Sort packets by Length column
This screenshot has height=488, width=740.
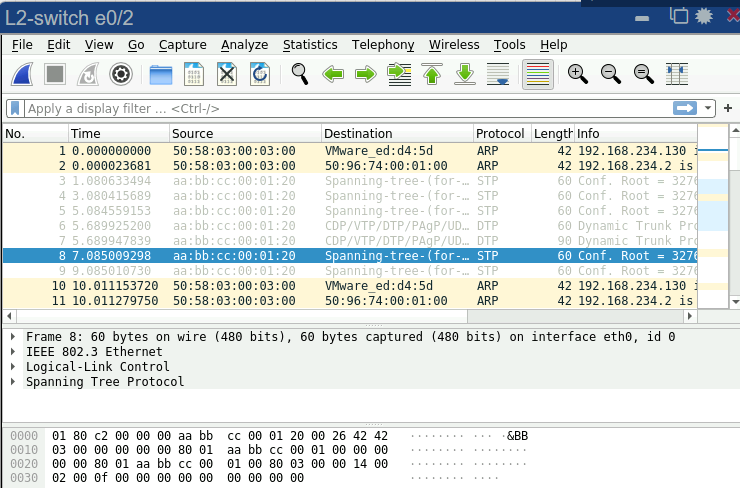click(x=553, y=134)
